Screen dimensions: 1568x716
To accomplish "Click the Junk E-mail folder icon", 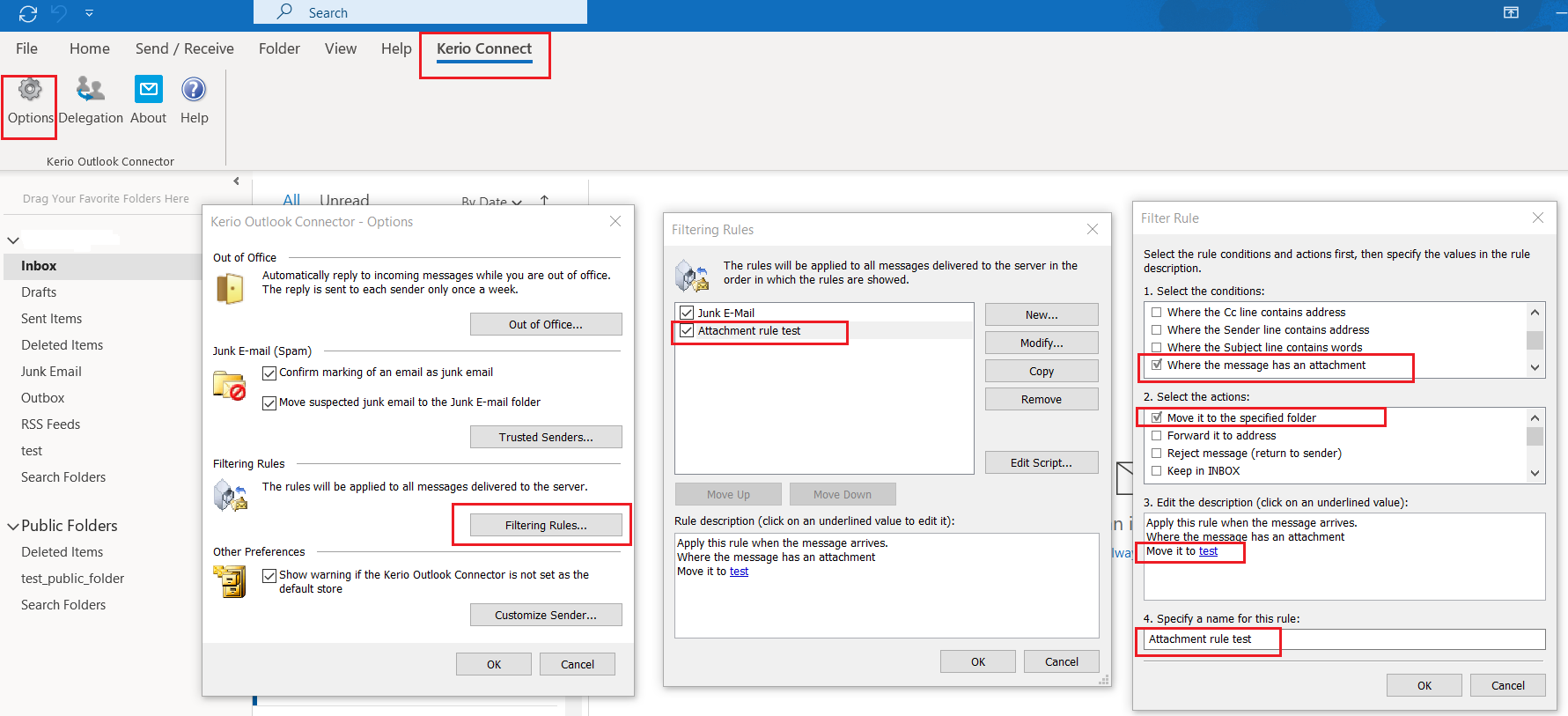I will [x=229, y=385].
